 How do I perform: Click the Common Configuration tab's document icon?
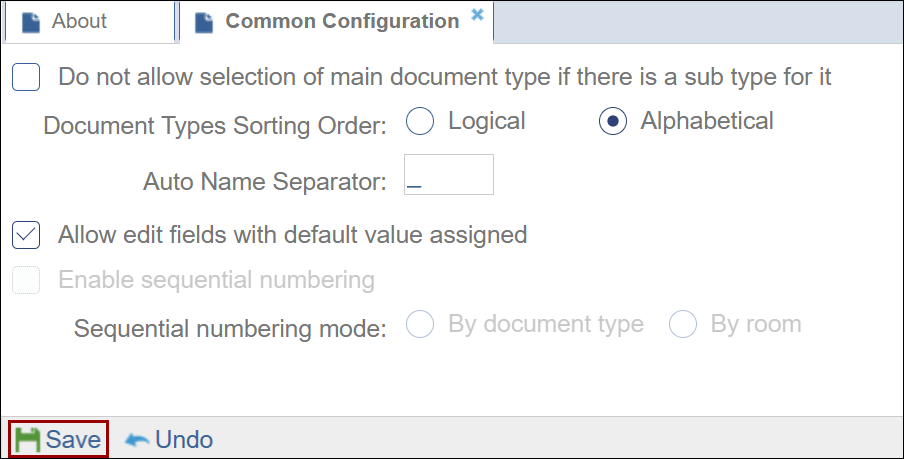click(x=204, y=22)
